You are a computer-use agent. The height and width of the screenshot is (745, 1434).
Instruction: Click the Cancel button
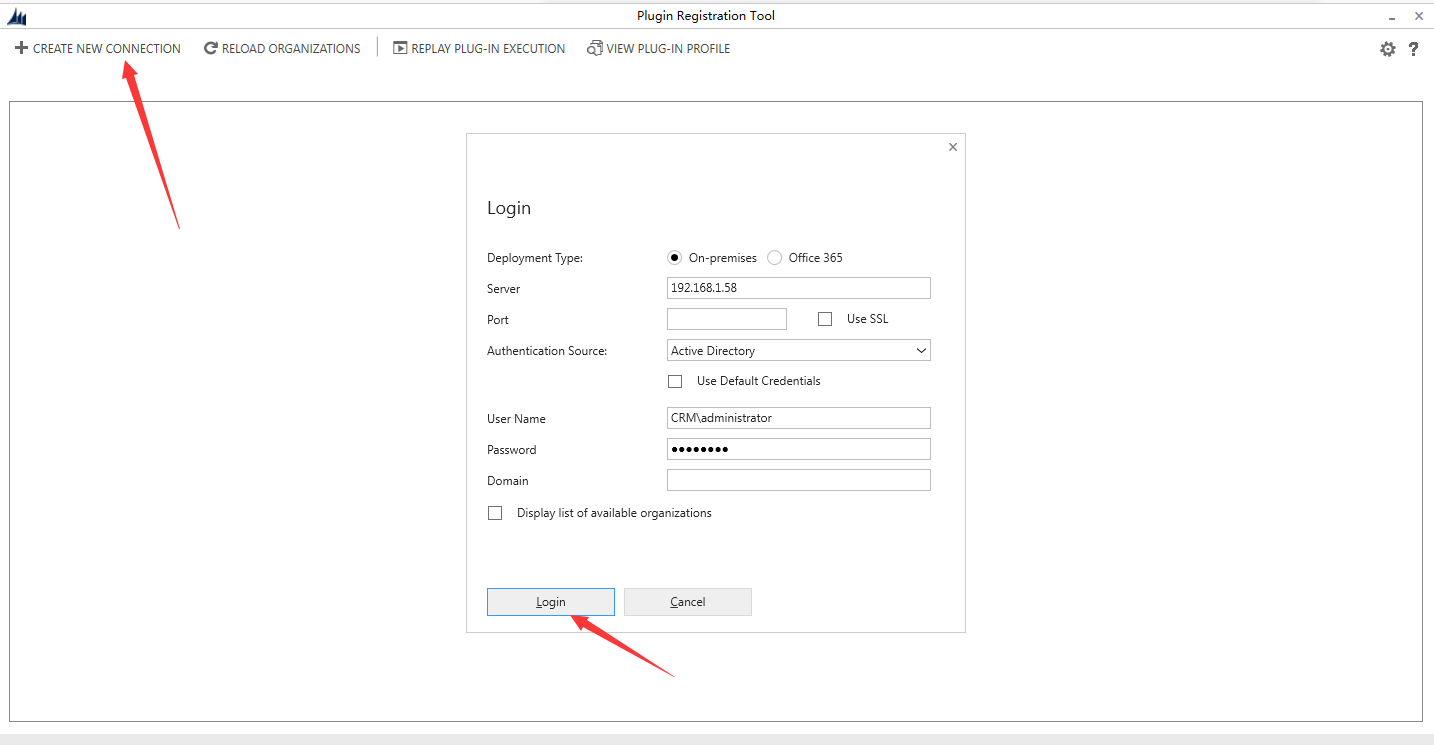(688, 602)
